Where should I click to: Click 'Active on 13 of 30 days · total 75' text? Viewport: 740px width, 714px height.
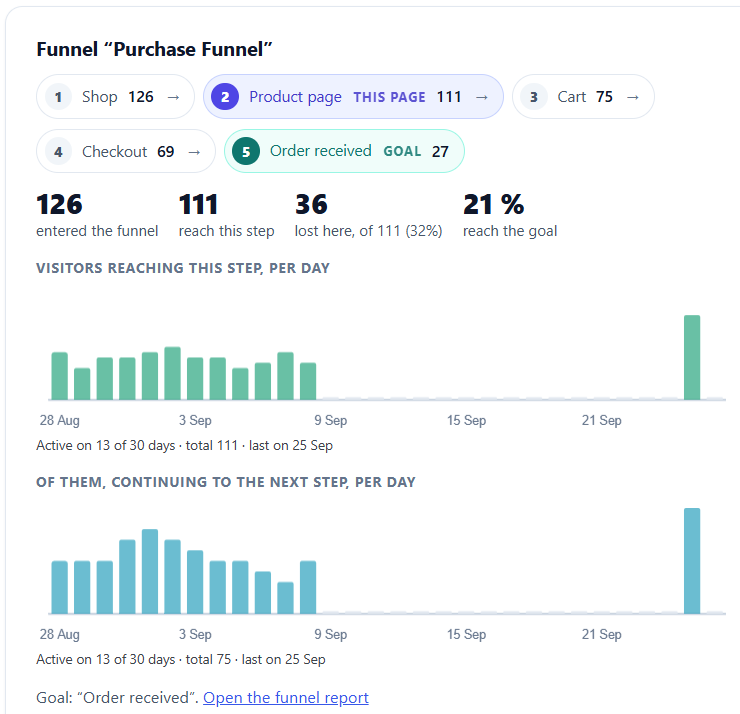pos(134,659)
